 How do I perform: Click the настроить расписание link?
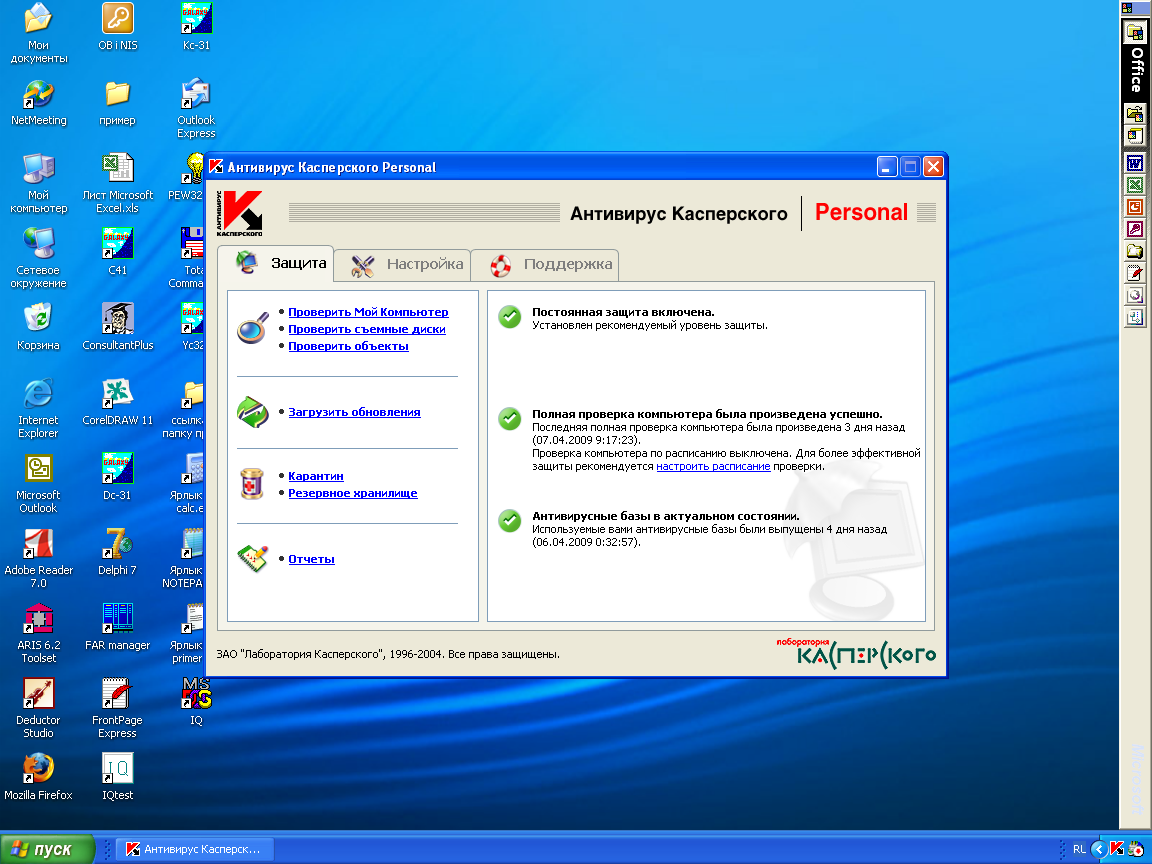coord(713,467)
